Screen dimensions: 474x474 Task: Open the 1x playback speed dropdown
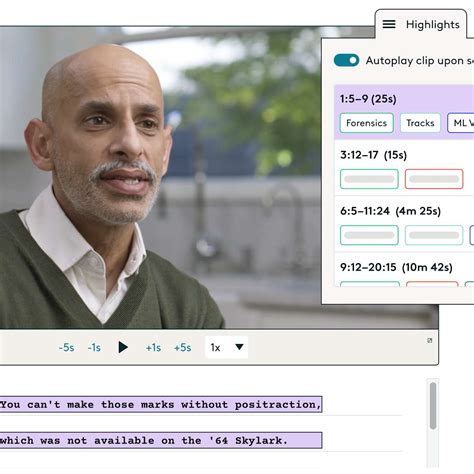pos(226,347)
